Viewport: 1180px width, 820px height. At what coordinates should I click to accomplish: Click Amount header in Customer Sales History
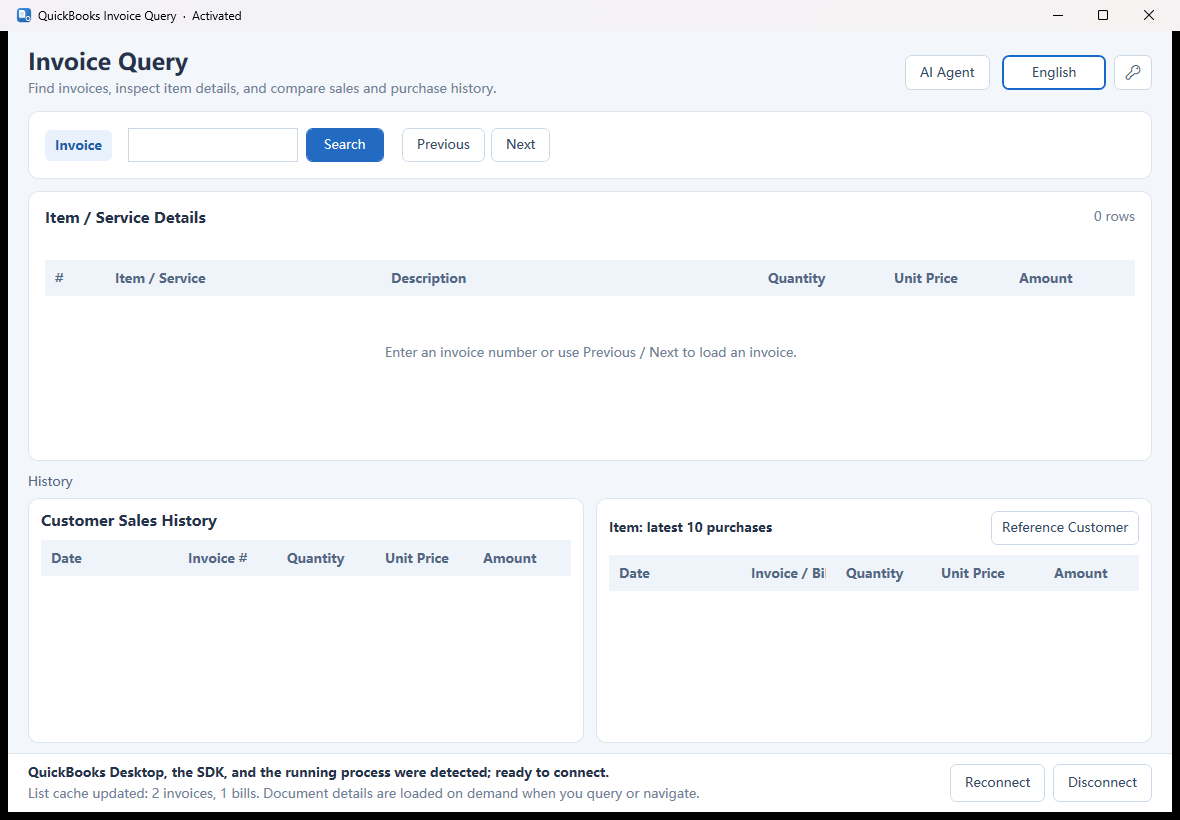click(509, 558)
